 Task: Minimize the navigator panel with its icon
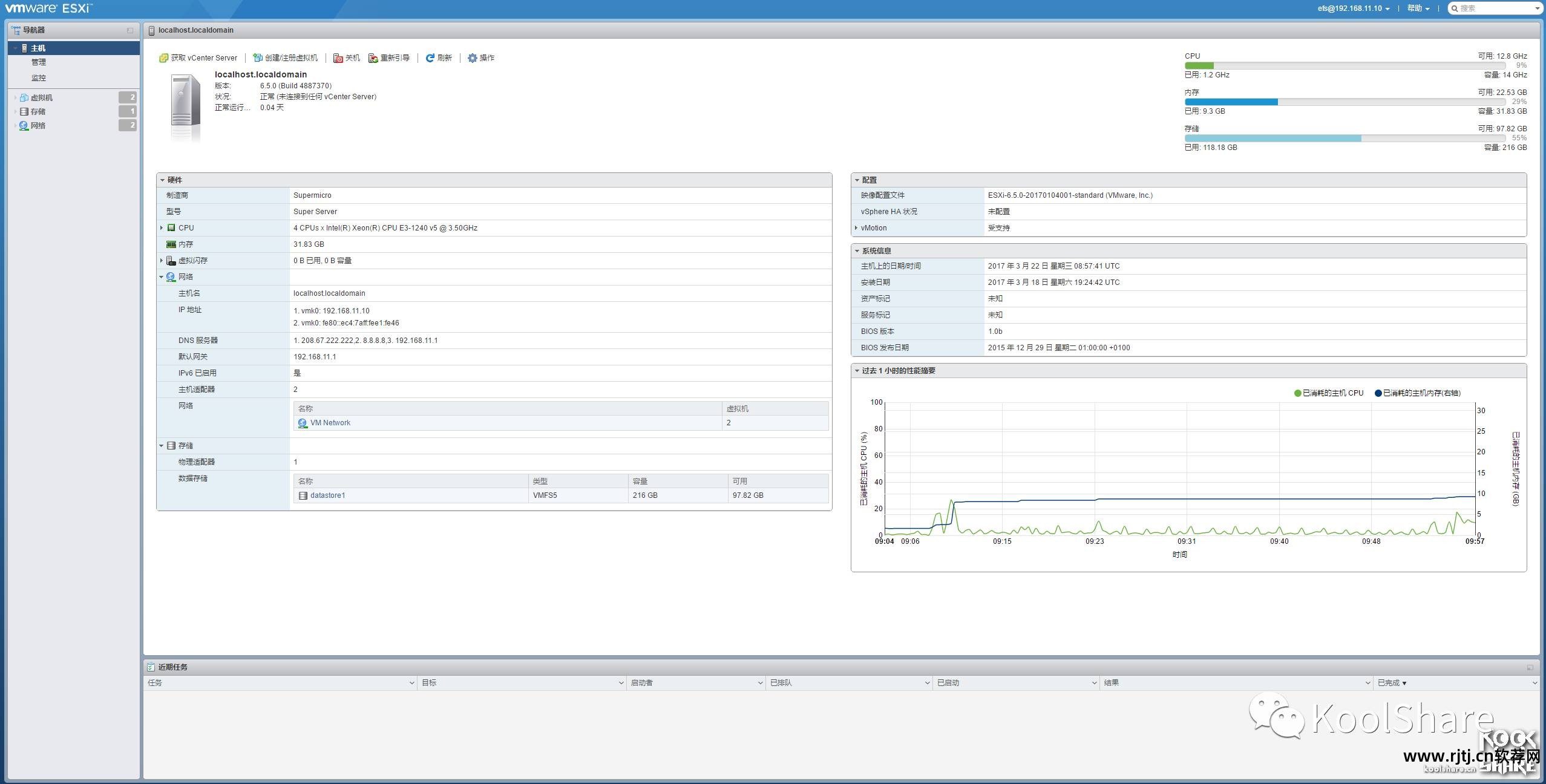tap(130, 30)
